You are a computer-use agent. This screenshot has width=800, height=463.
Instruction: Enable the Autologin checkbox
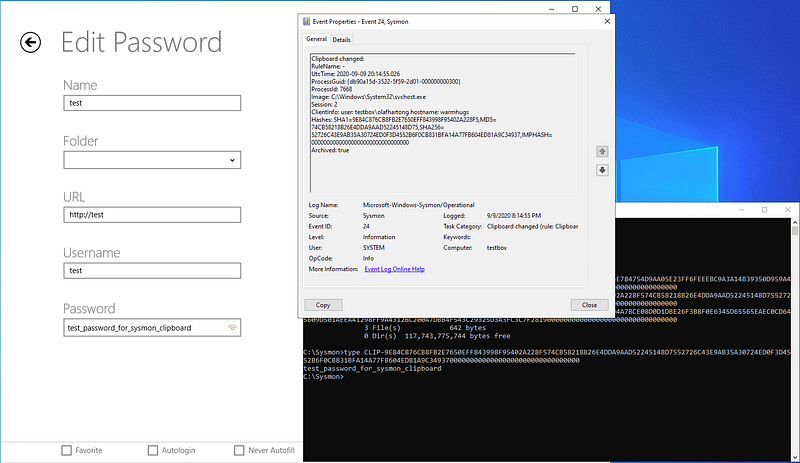pyautogui.click(x=153, y=450)
